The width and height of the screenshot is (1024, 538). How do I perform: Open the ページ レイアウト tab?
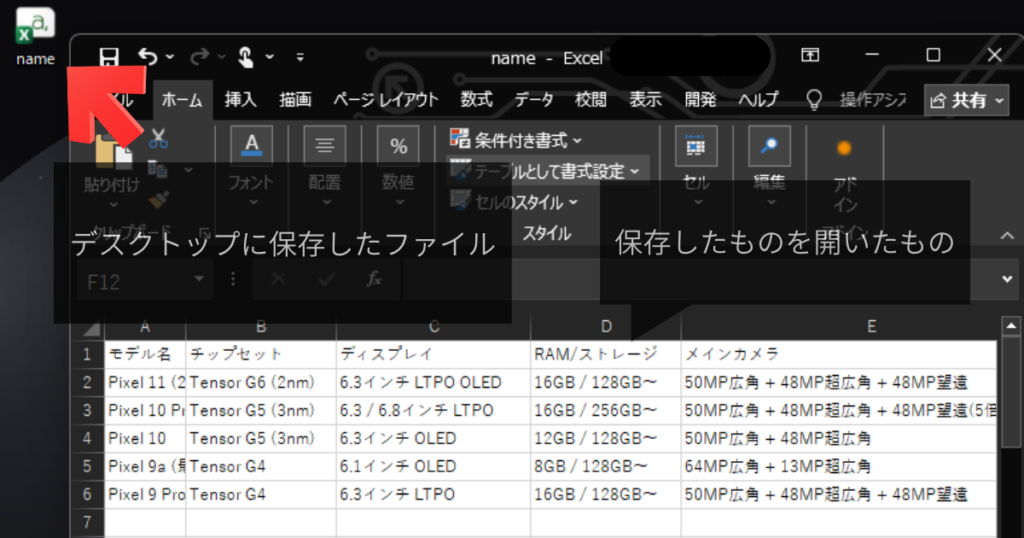386,100
